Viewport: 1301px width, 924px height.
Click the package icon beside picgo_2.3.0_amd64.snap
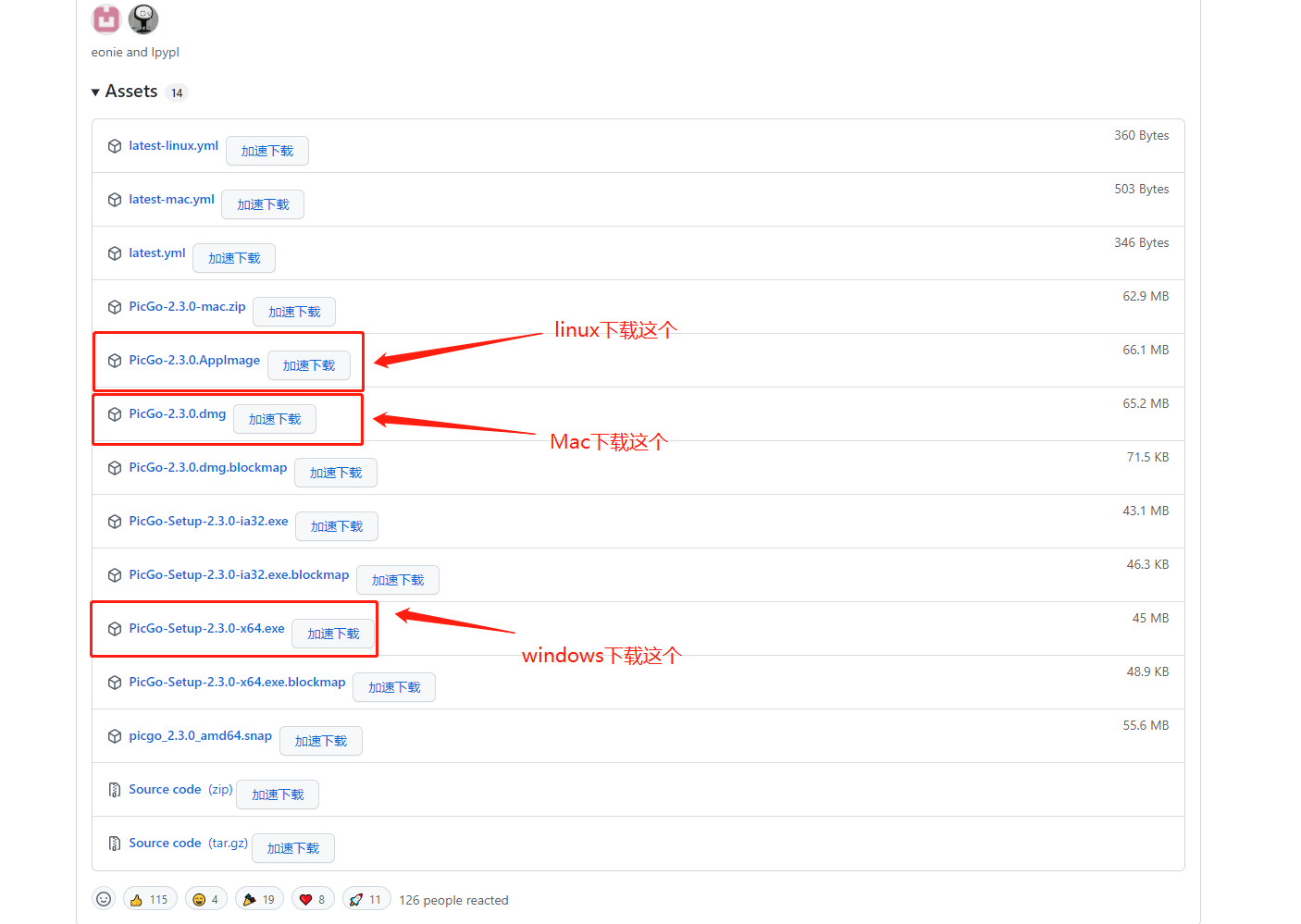click(x=115, y=736)
